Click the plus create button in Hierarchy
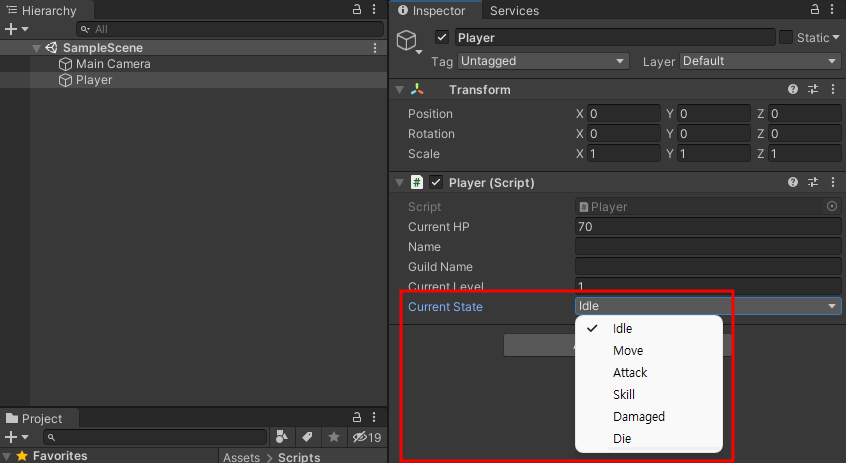Screen dimensions: 846x463 (16, 29)
